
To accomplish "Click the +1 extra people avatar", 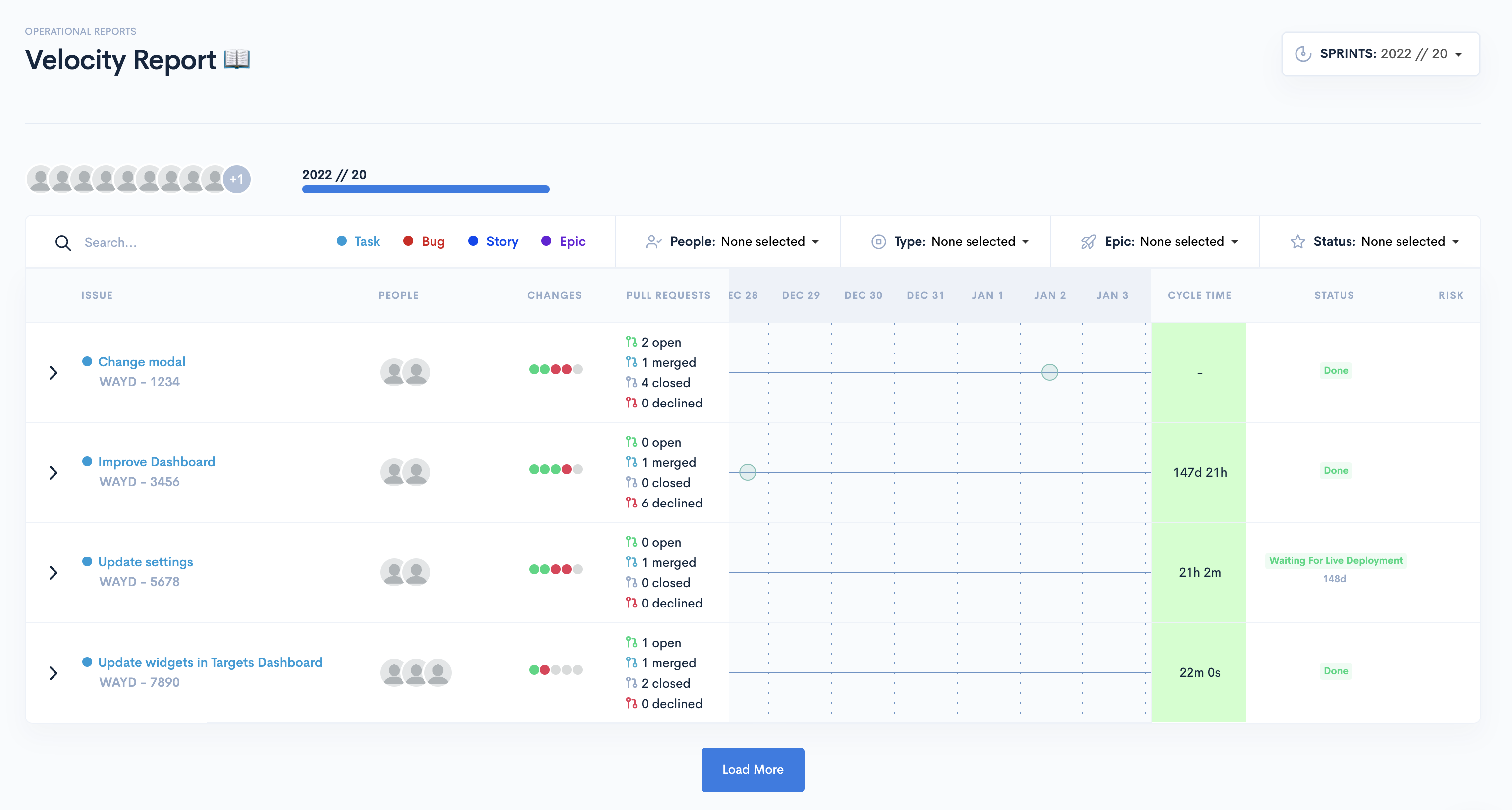I will 236,179.
